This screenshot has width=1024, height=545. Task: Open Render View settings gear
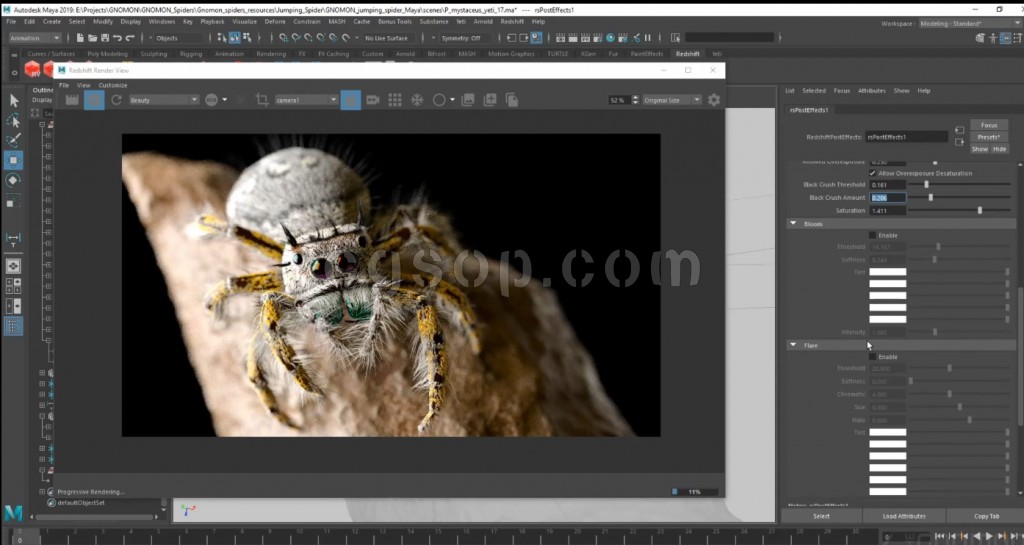coord(714,100)
